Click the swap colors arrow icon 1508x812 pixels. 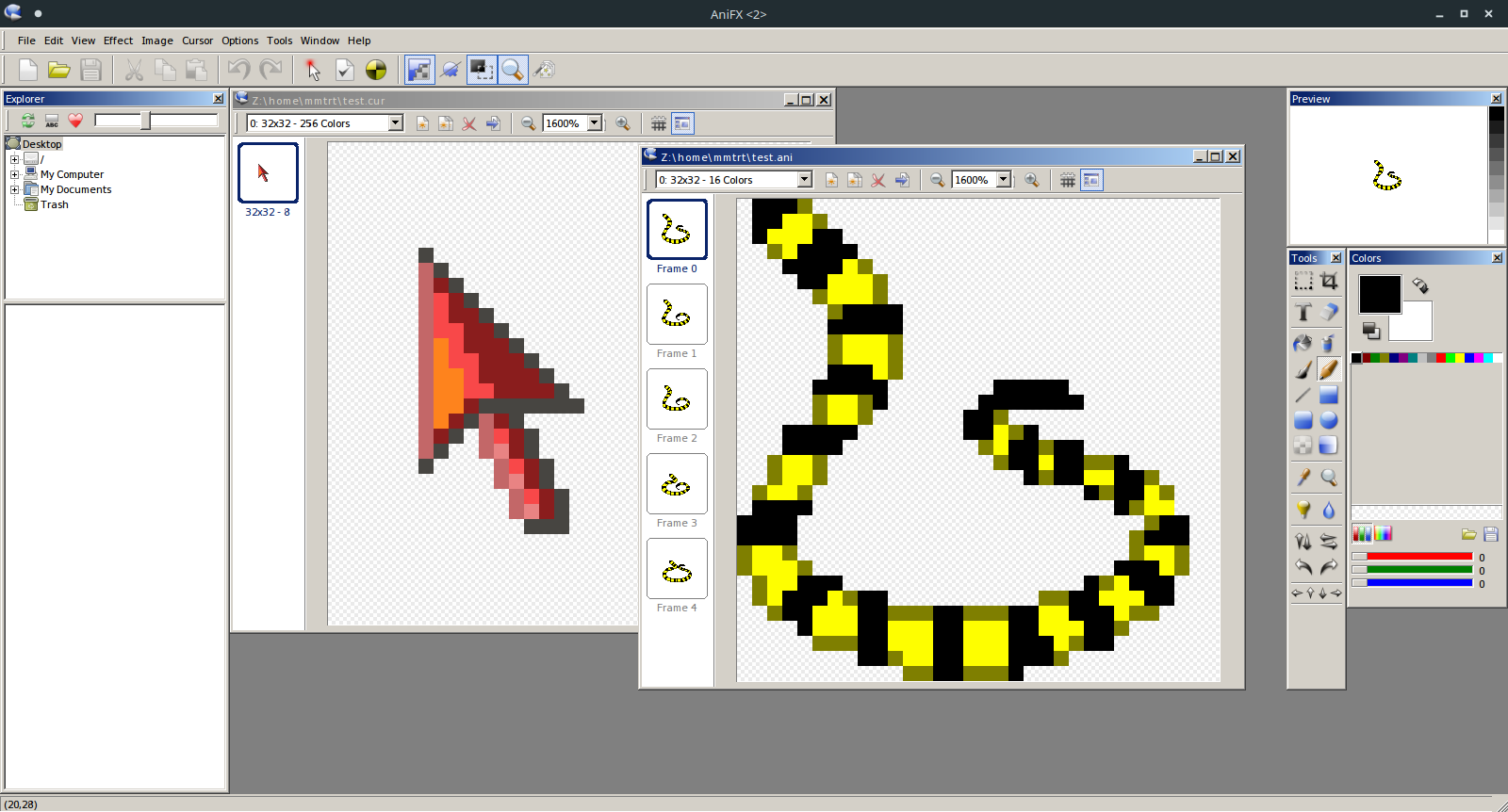tap(1420, 285)
